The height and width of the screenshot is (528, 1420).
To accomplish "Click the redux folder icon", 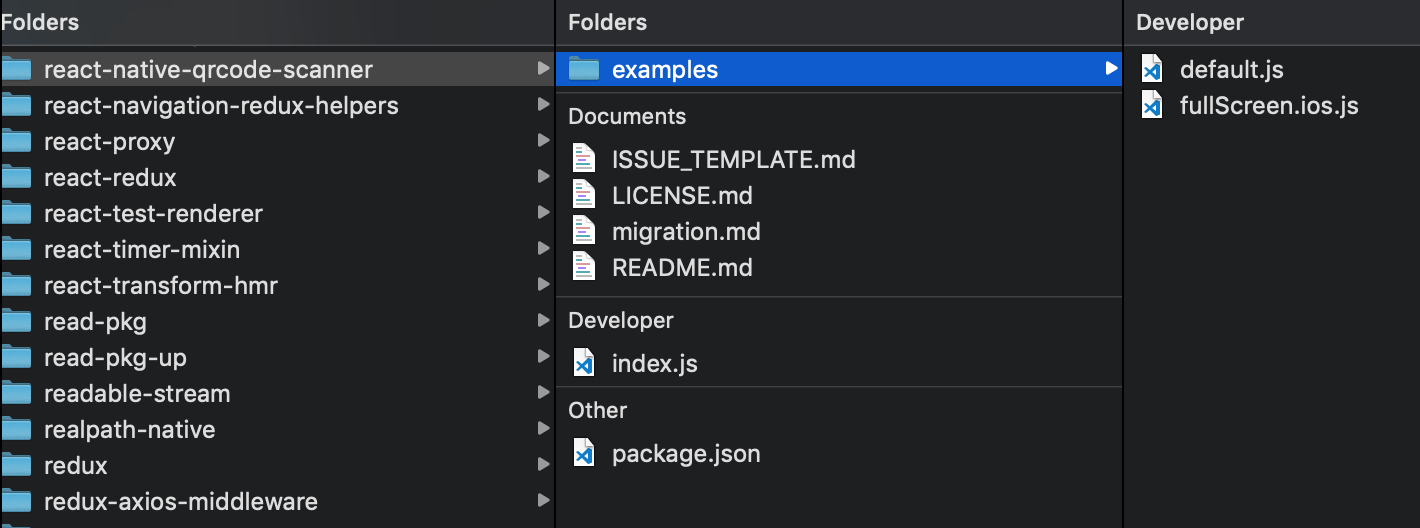I will 16,465.
